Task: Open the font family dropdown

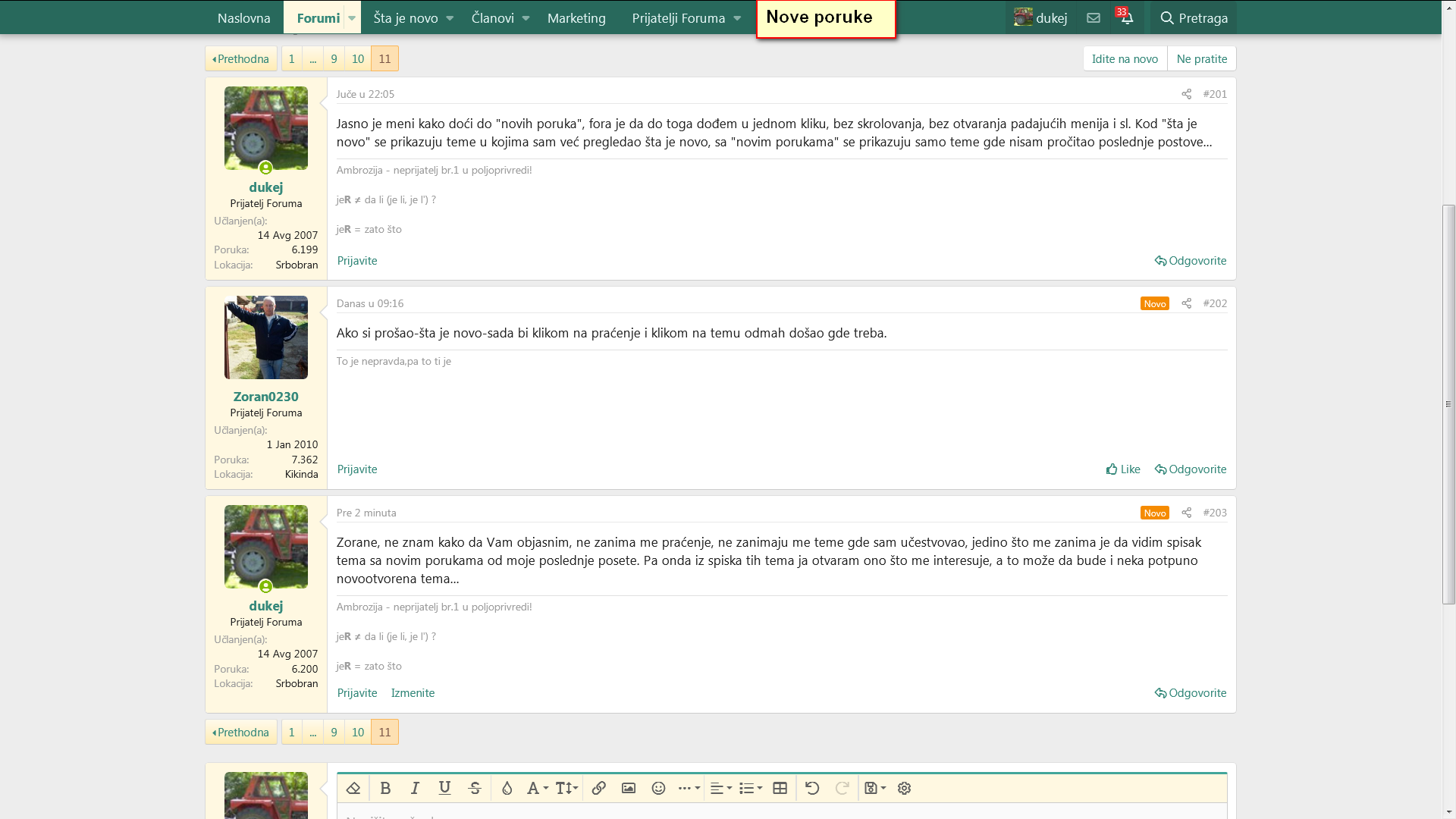Action: [x=537, y=788]
